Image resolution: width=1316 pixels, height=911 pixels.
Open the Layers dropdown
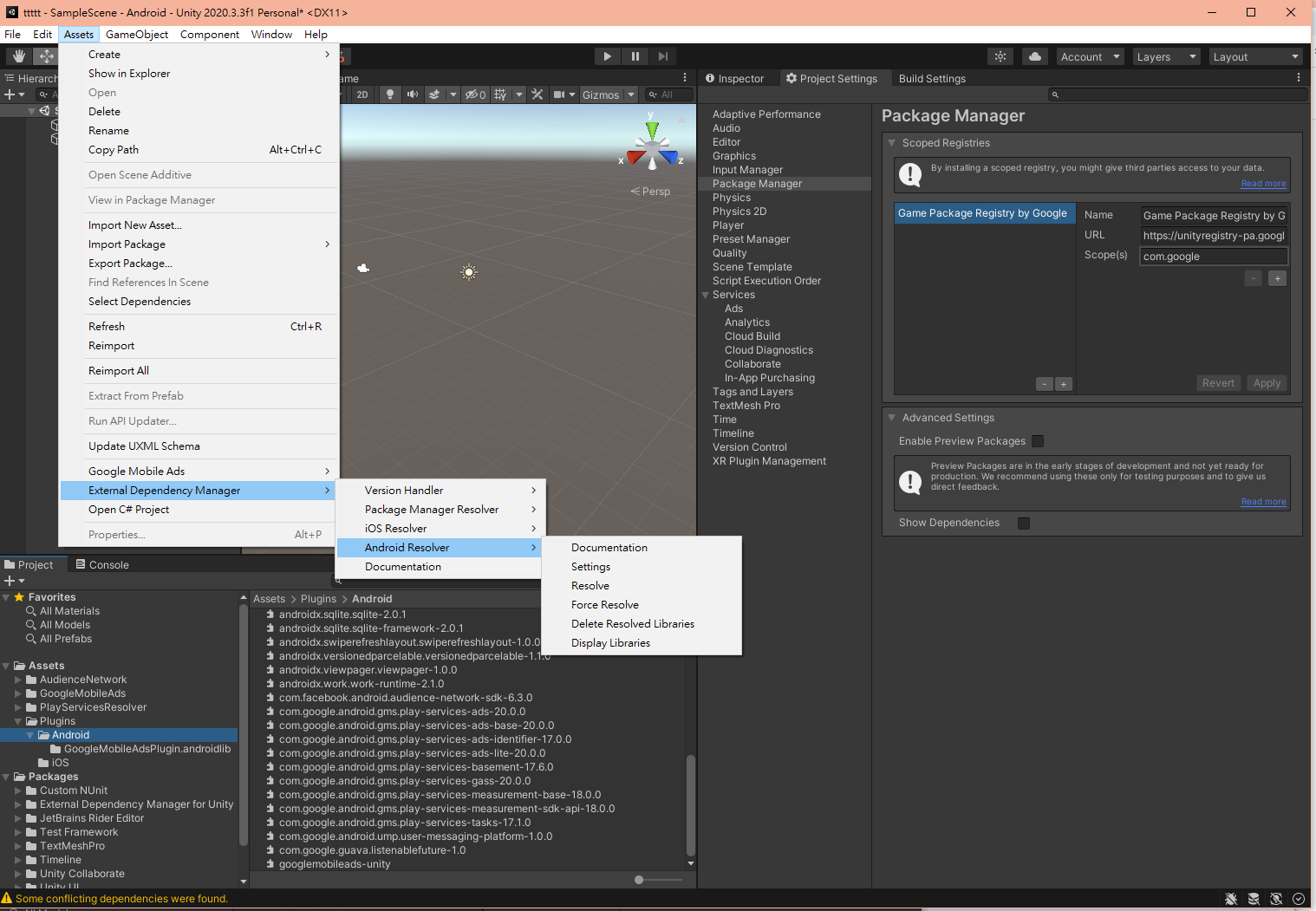1166,56
